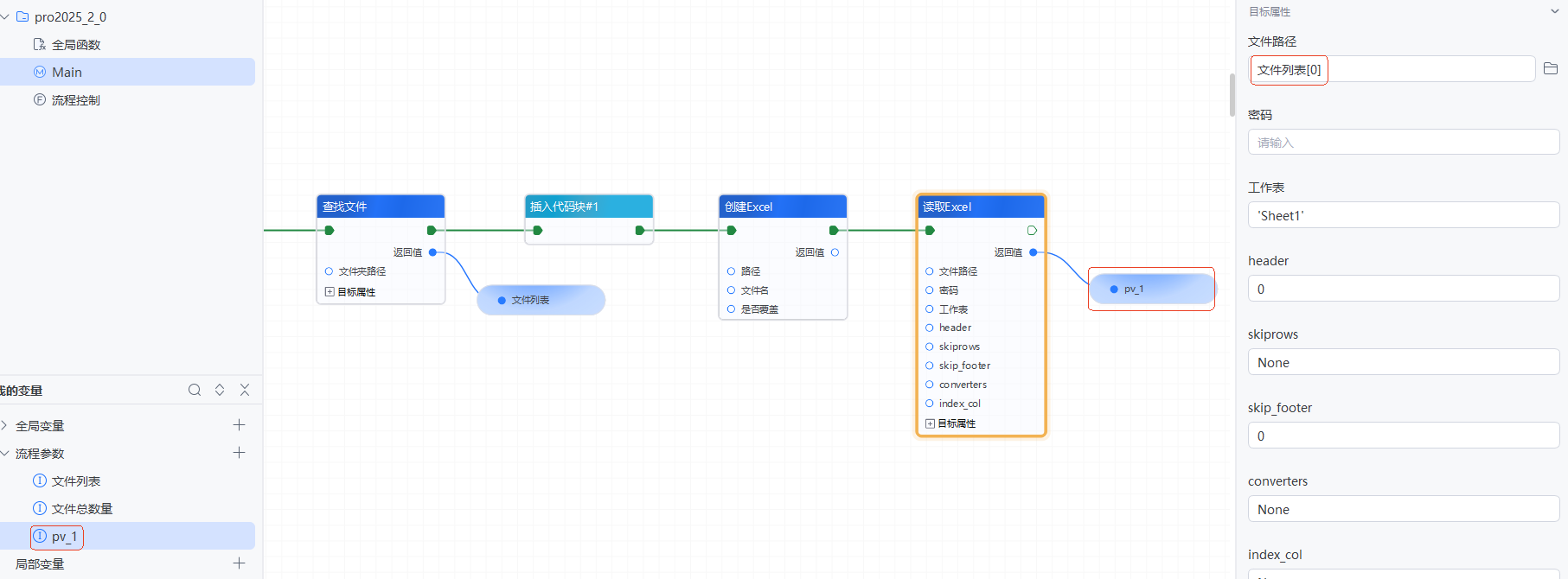Toggle the 文件夹路径 port on 查找文件 node
Screen dimensions: 1568x579
(x=329, y=271)
